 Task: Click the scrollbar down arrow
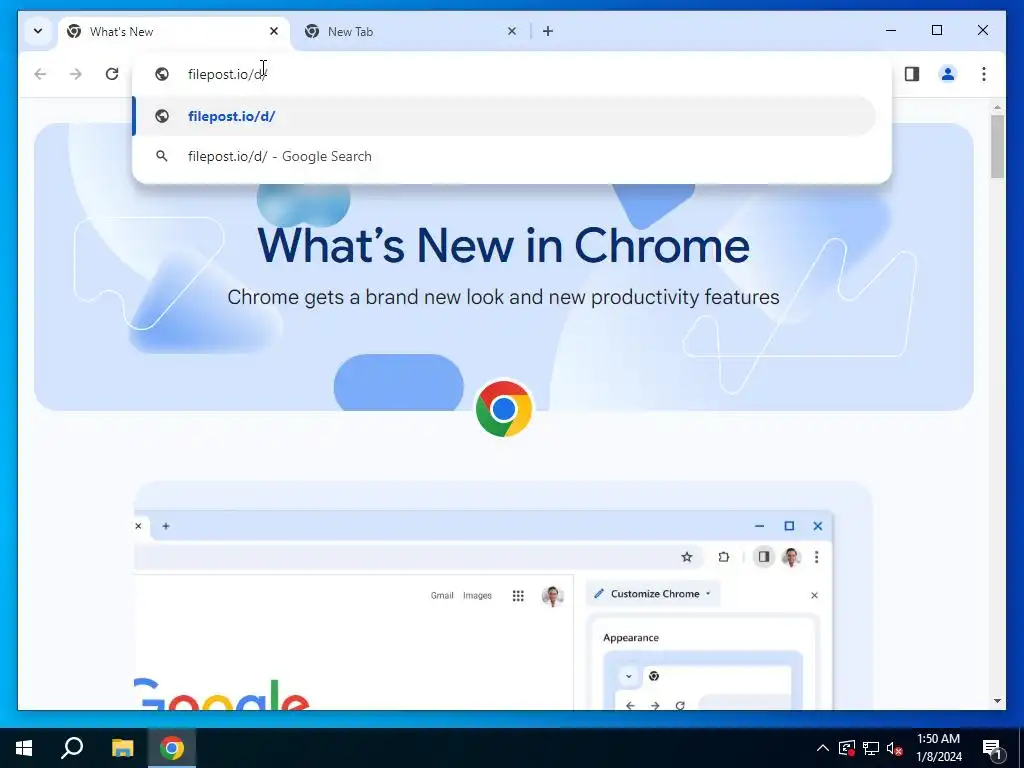(x=997, y=701)
